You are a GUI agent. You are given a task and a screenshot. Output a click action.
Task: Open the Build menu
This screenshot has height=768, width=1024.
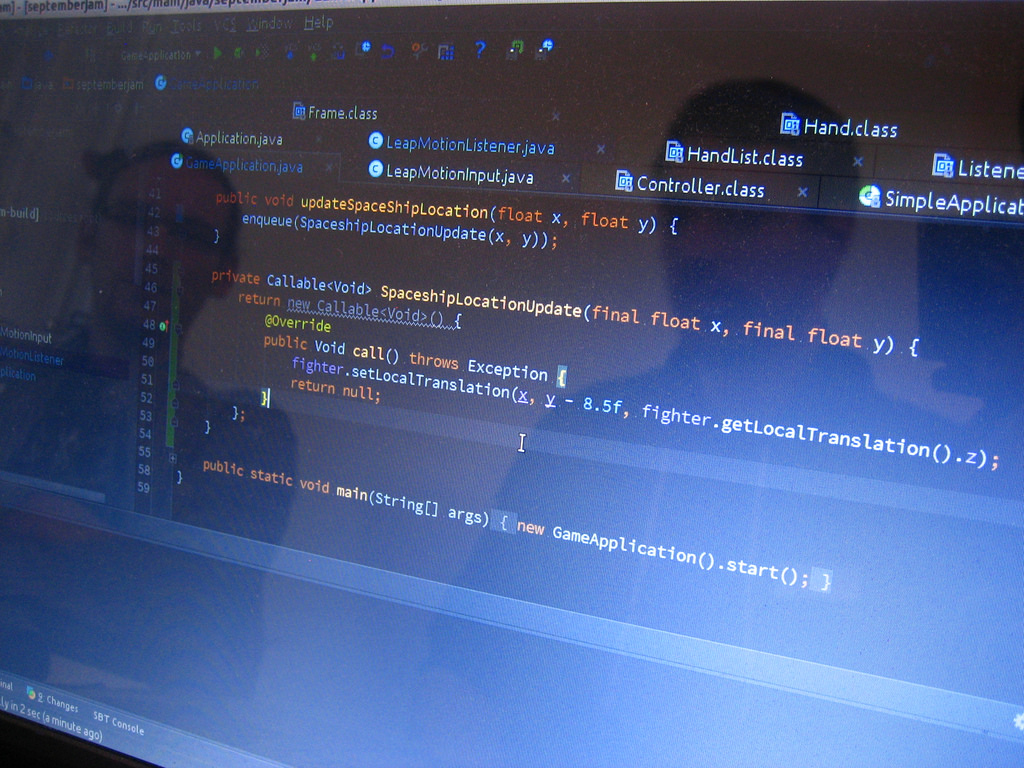tap(121, 28)
